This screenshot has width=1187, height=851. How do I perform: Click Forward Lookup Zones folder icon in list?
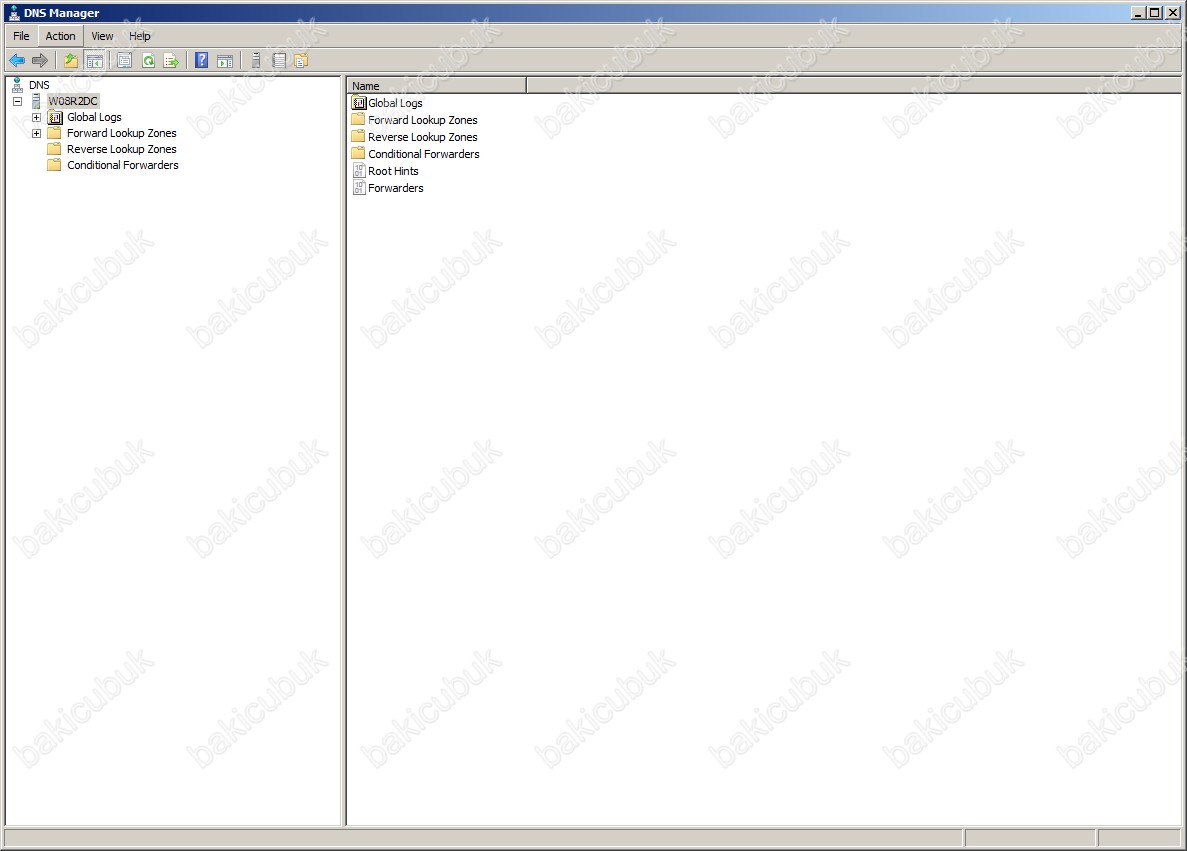[x=359, y=120]
